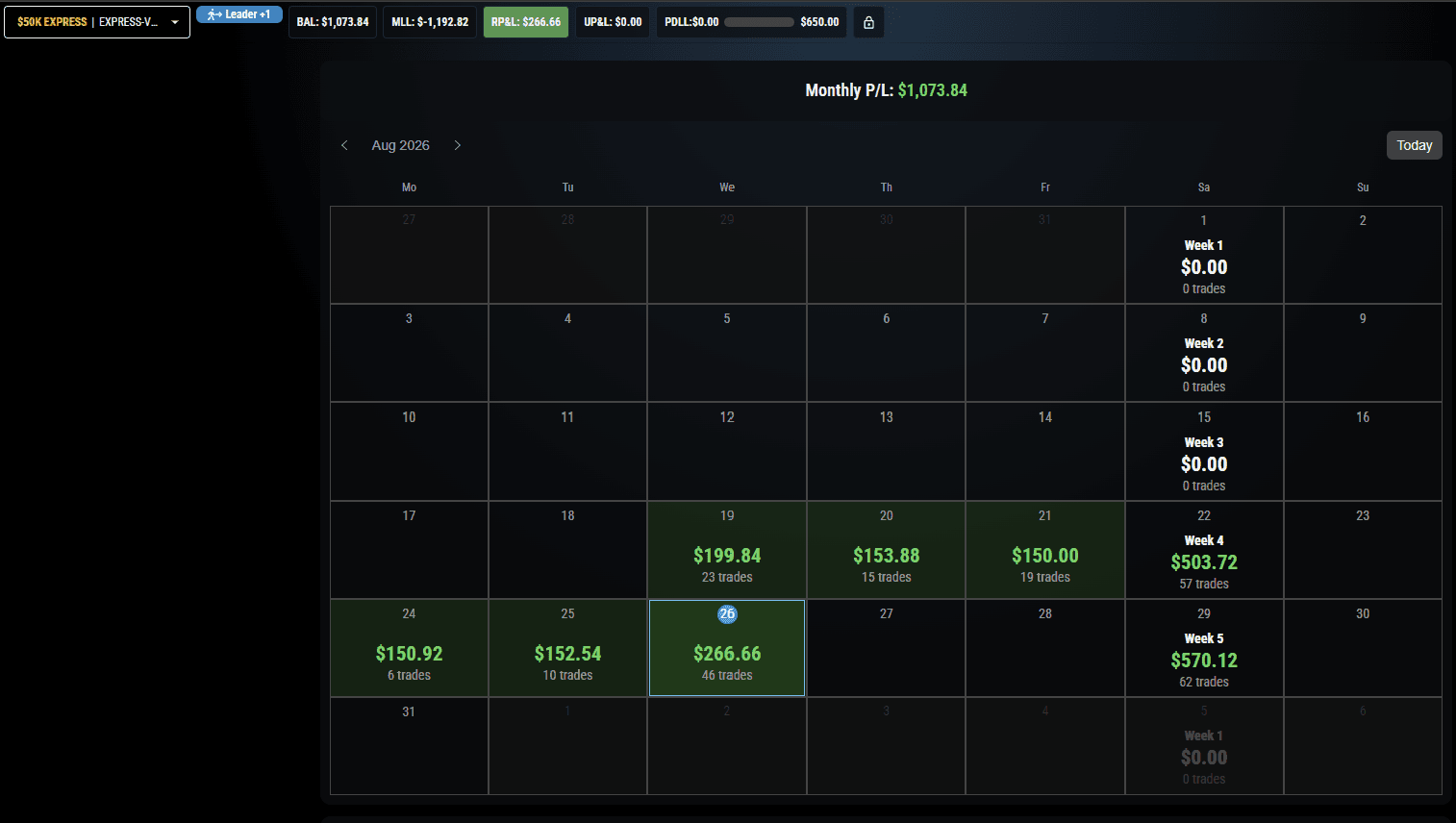This screenshot has height=823, width=1456.
Task: Click the MLL: $-1,192.82 indicator
Action: pyautogui.click(x=430, y=22)
